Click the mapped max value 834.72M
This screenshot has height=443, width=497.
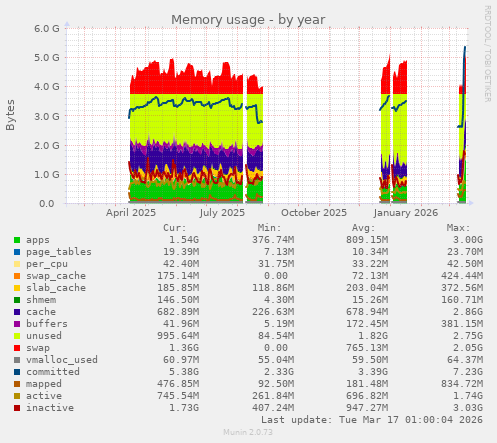[x=462, y=384]
